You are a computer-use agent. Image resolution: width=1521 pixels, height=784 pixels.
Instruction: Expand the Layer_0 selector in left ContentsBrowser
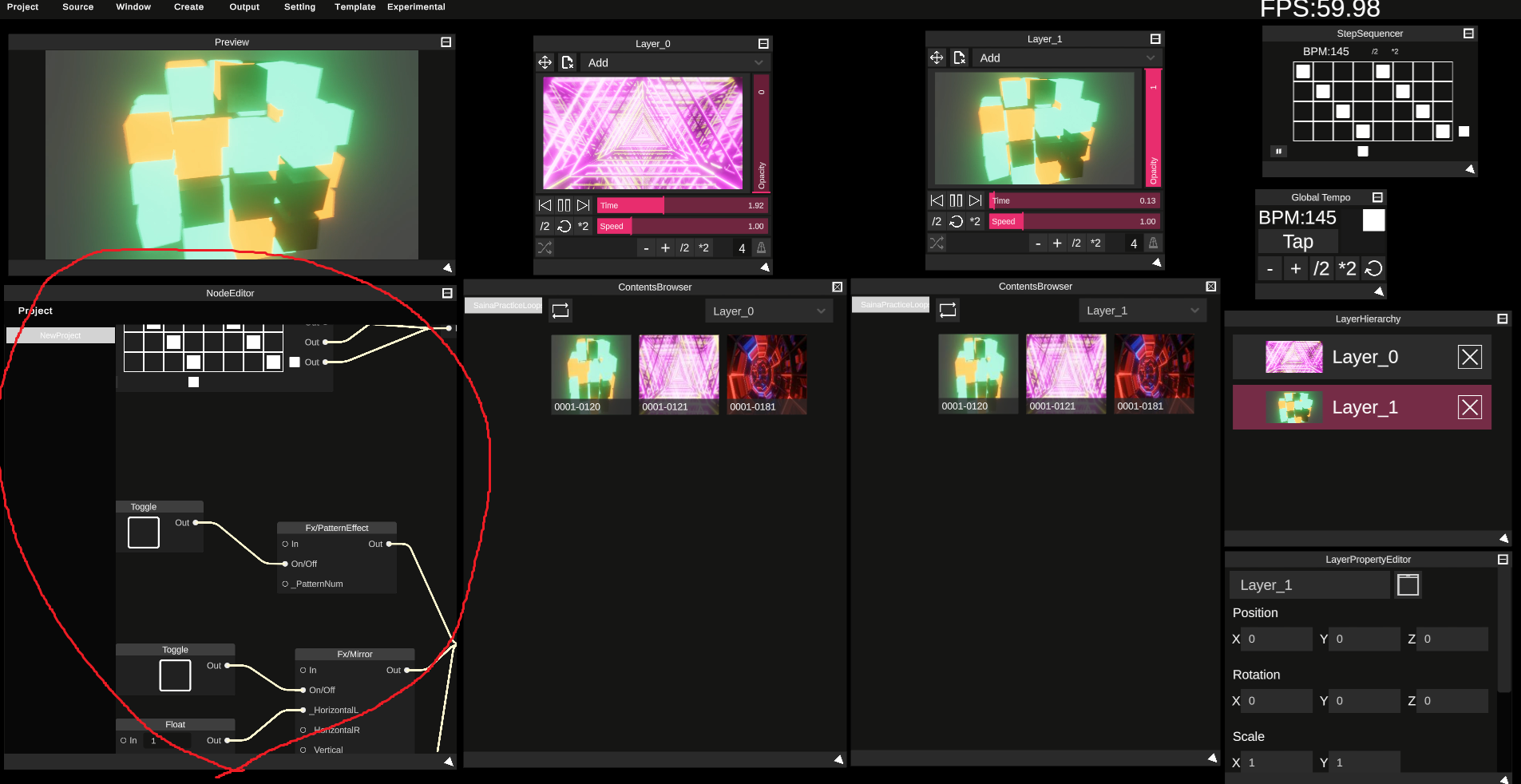click(768, 311)
